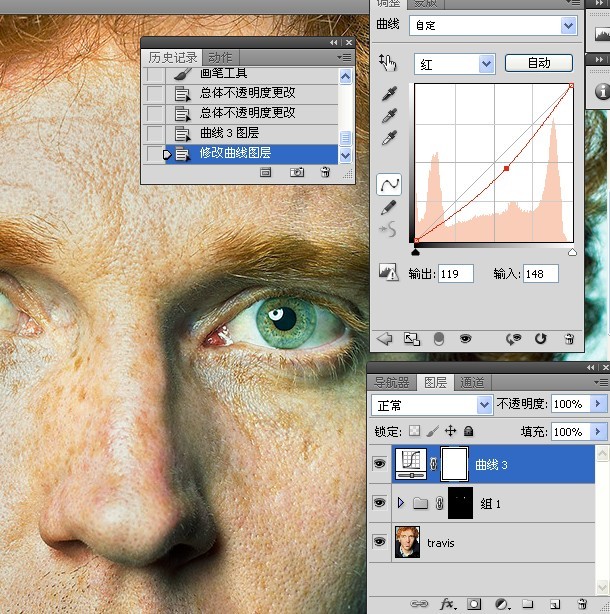Click the white input level slider
The height and width of the screenshot is (614, 610).
coord(572,253)
